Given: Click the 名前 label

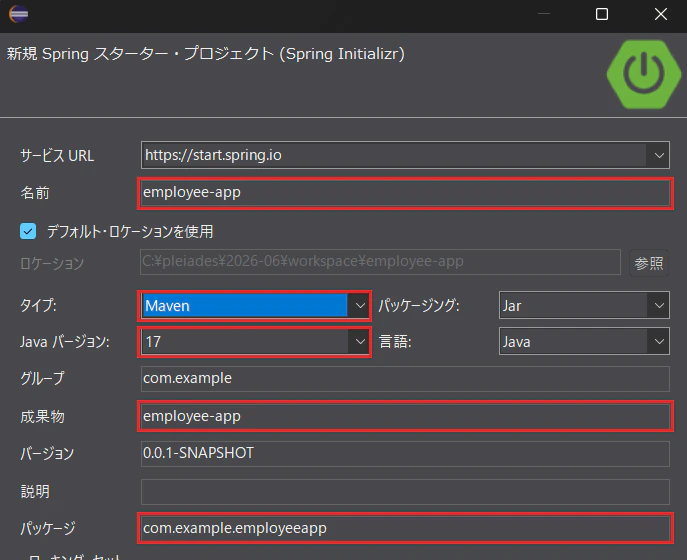Looking at the screenshot, I should pyautogui.click(x=35, y=193).
